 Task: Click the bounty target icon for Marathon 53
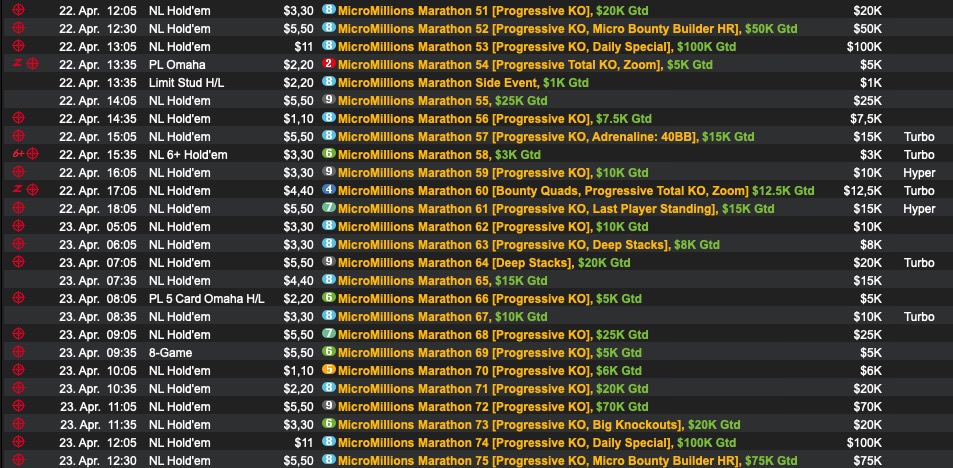[x=19, y=46]
